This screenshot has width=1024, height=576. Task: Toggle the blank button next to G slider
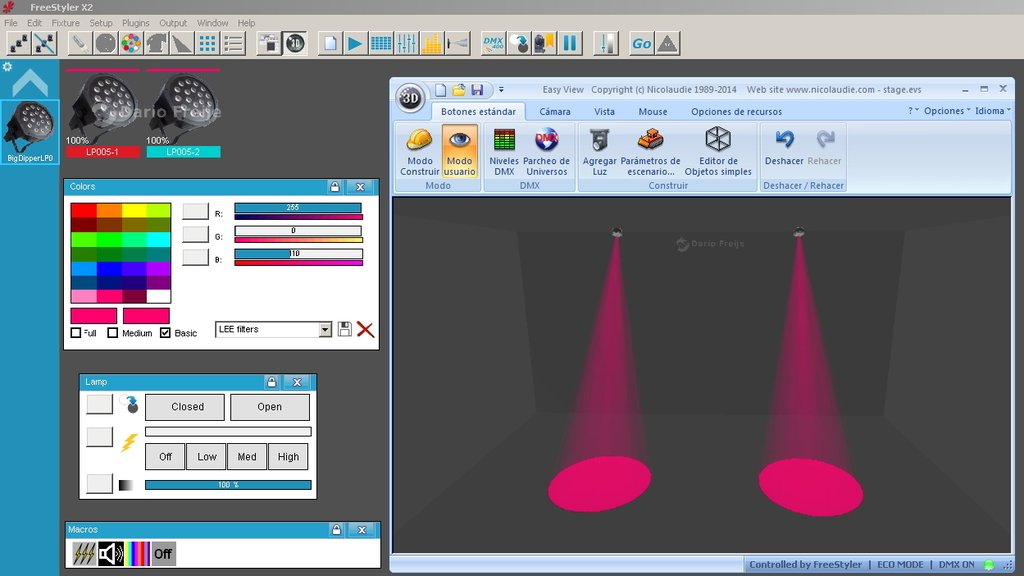coord(195,234)
